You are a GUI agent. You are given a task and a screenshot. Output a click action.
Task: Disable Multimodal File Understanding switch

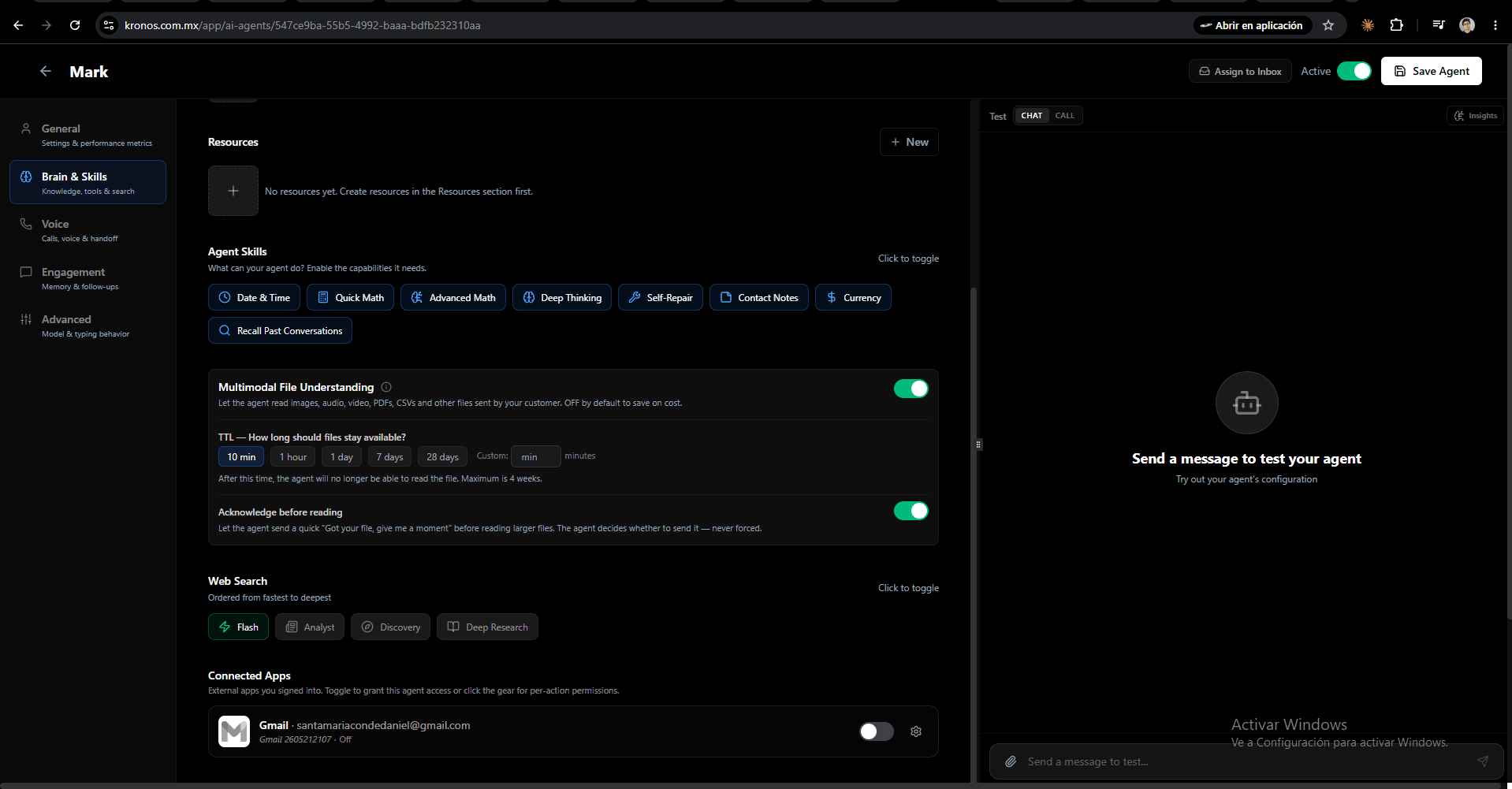pos(911,389)
